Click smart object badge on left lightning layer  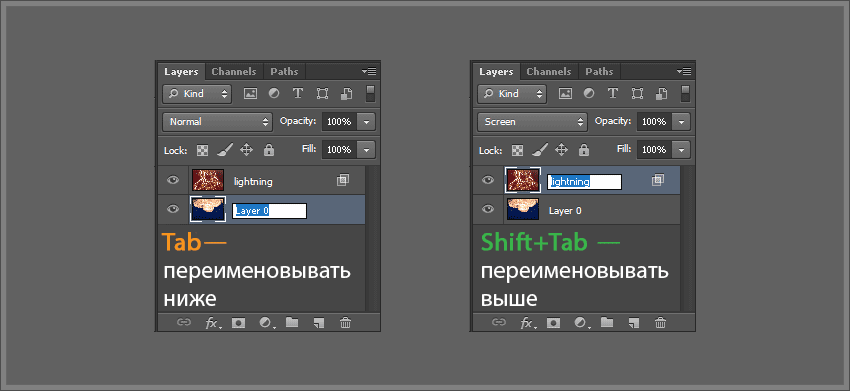pos(343,180)
